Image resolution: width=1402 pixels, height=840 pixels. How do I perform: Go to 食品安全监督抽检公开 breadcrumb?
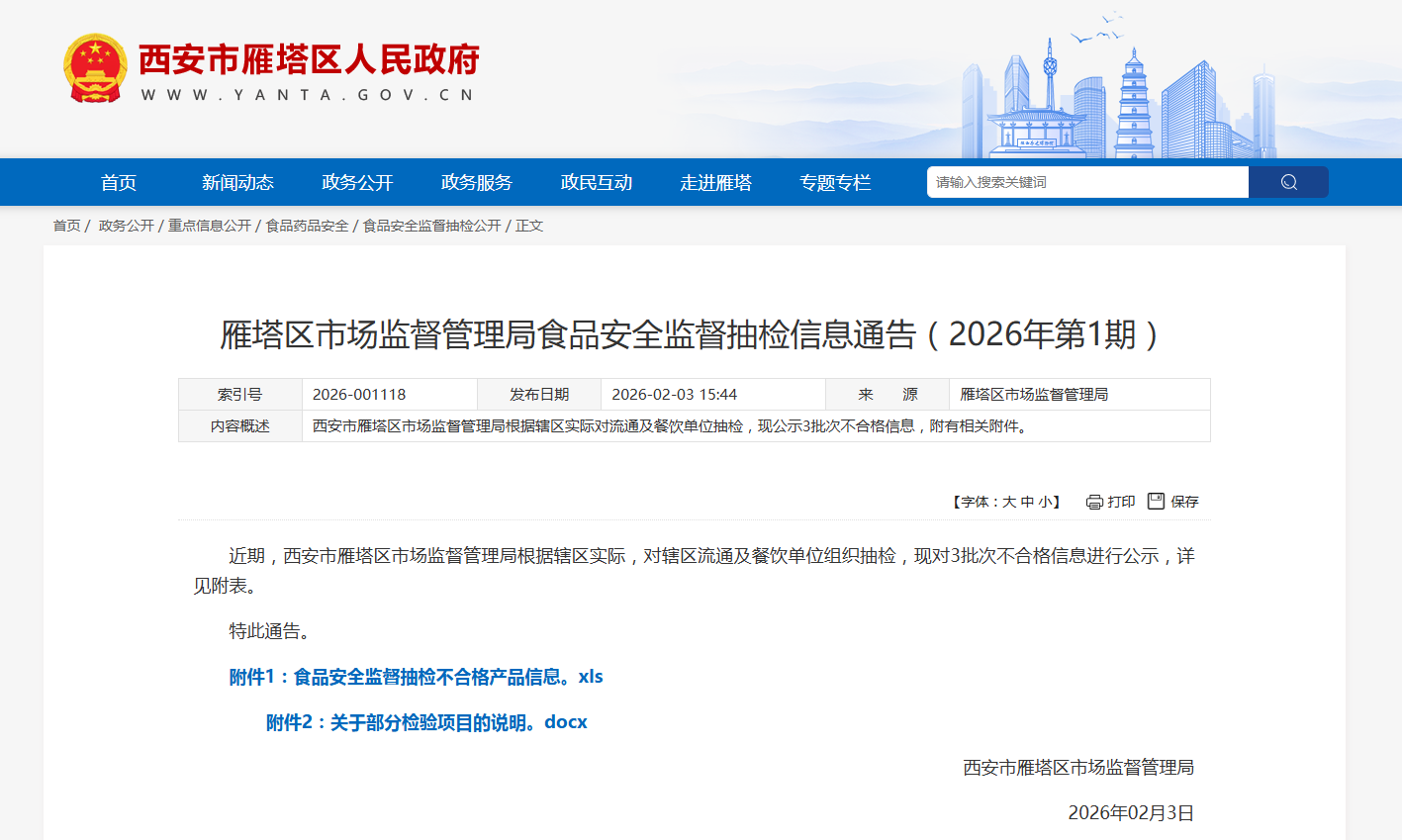[431, 226]
